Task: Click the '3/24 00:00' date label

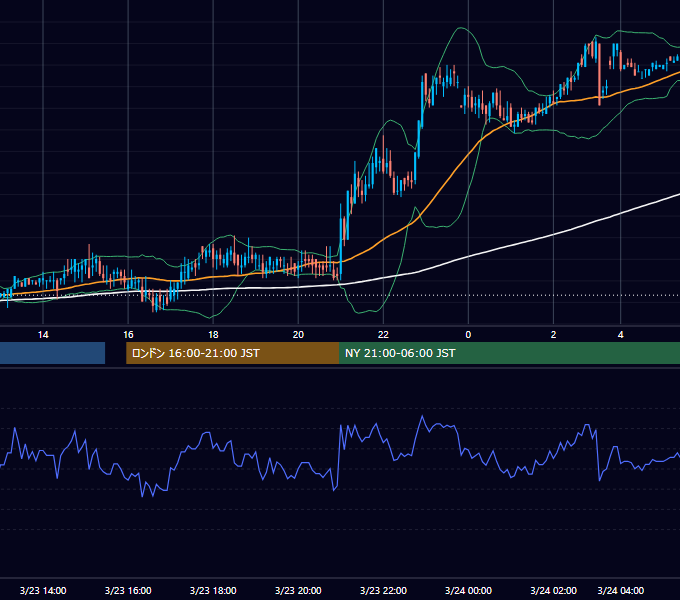Action: 468,590
